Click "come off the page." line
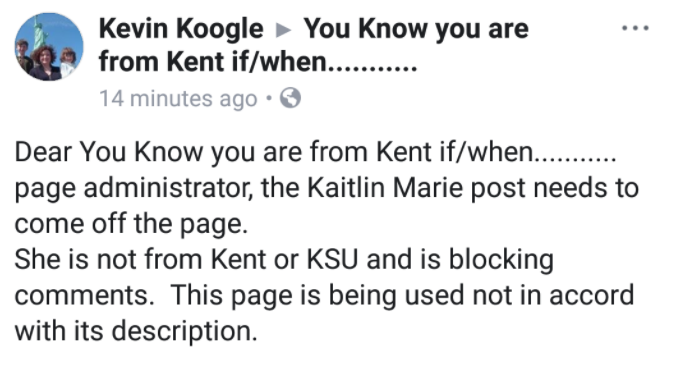 131,224
